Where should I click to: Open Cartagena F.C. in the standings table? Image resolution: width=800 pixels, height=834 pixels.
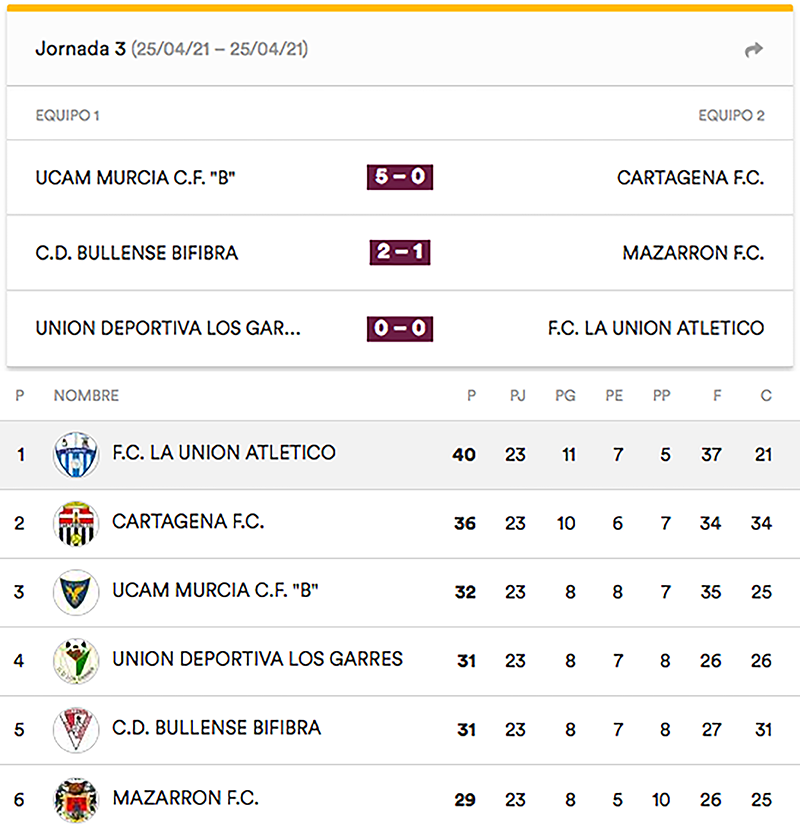188,522
